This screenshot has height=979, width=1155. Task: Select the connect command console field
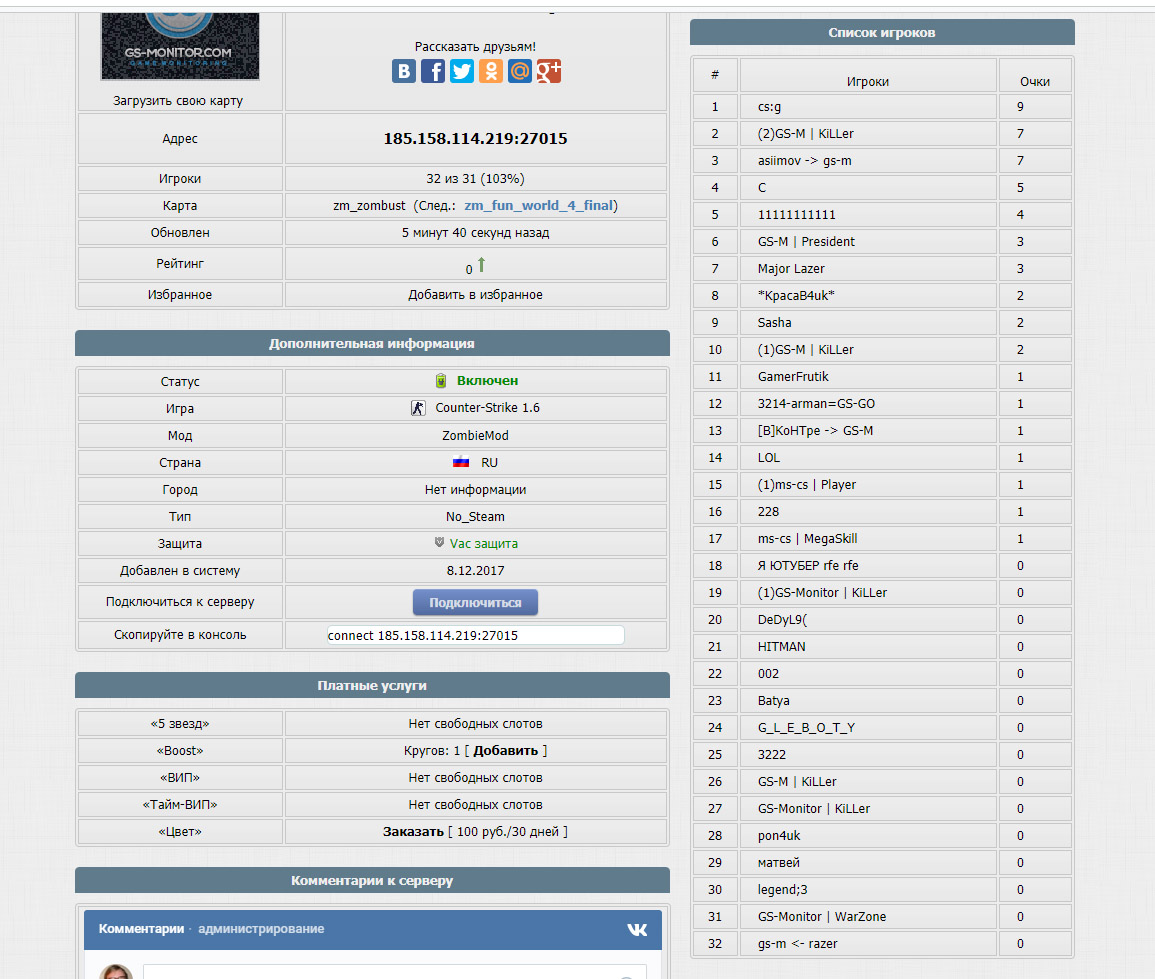point(475,635)
